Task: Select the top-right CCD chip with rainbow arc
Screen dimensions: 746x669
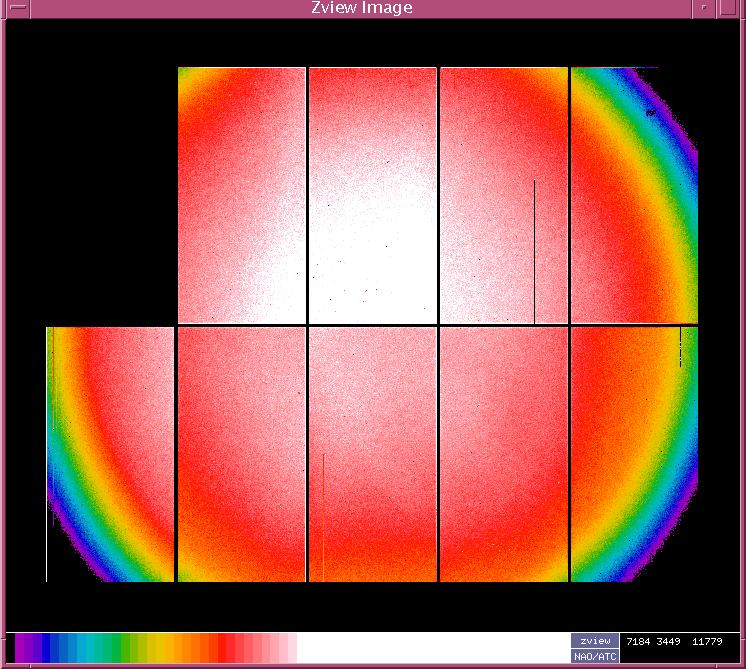Action: 633,195
